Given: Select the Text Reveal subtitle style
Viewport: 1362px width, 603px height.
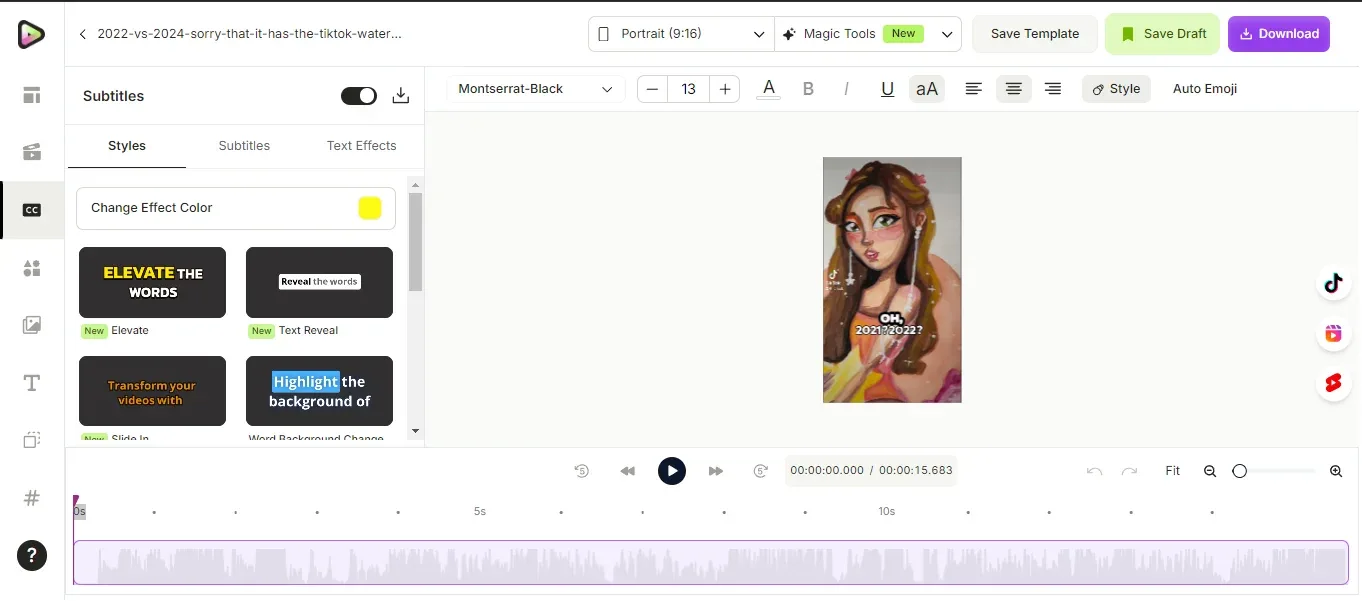Looking at the screenshot, I should [x=319, y=283].
